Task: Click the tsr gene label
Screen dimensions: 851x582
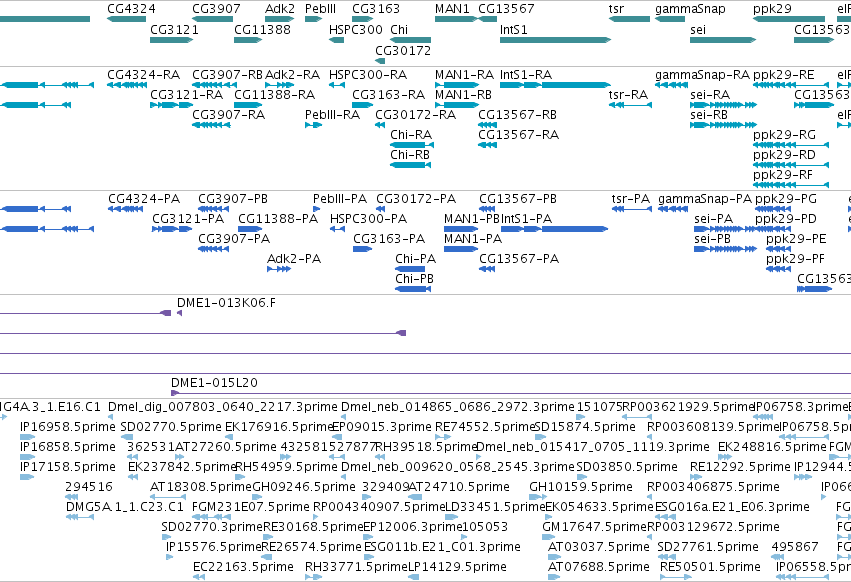Action: (x=616, y=9)
